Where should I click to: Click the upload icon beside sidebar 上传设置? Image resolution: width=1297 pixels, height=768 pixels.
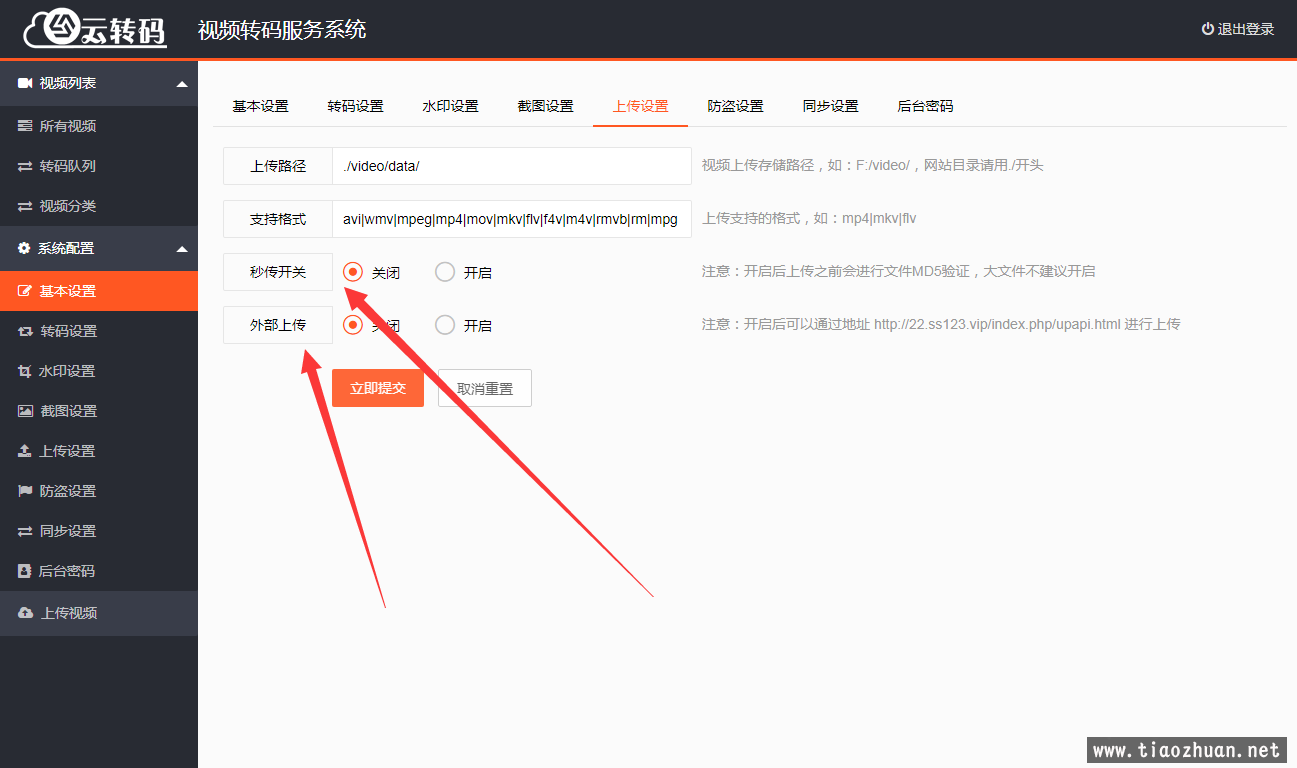(25, 451)
